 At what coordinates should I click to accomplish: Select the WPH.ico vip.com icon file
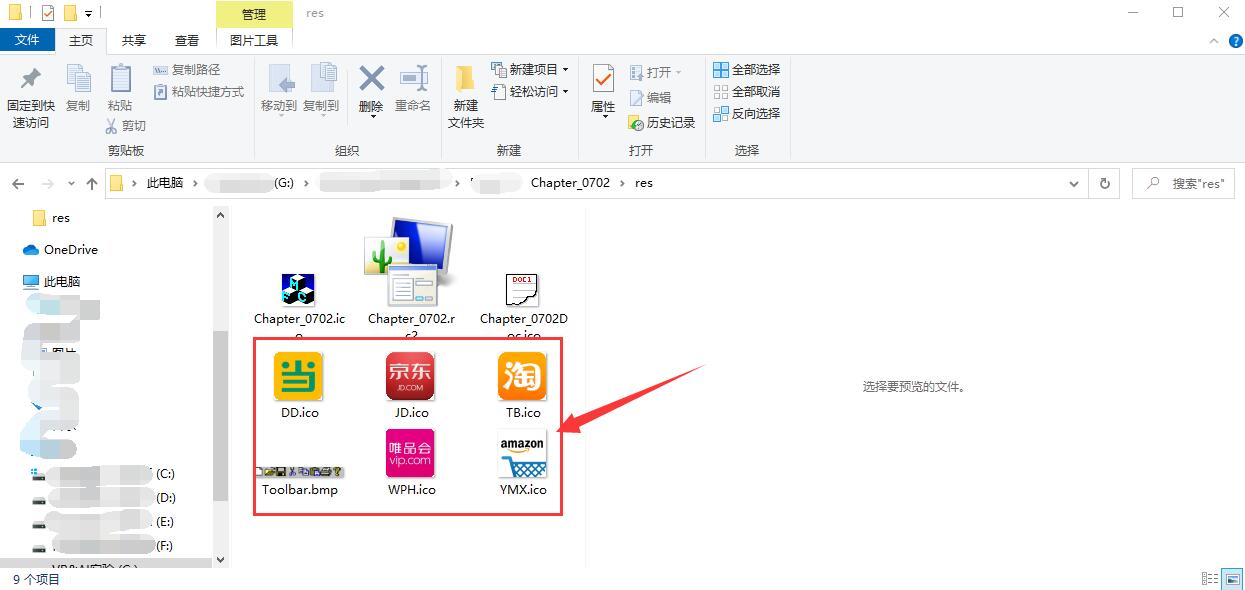click(x=411, y=463)
